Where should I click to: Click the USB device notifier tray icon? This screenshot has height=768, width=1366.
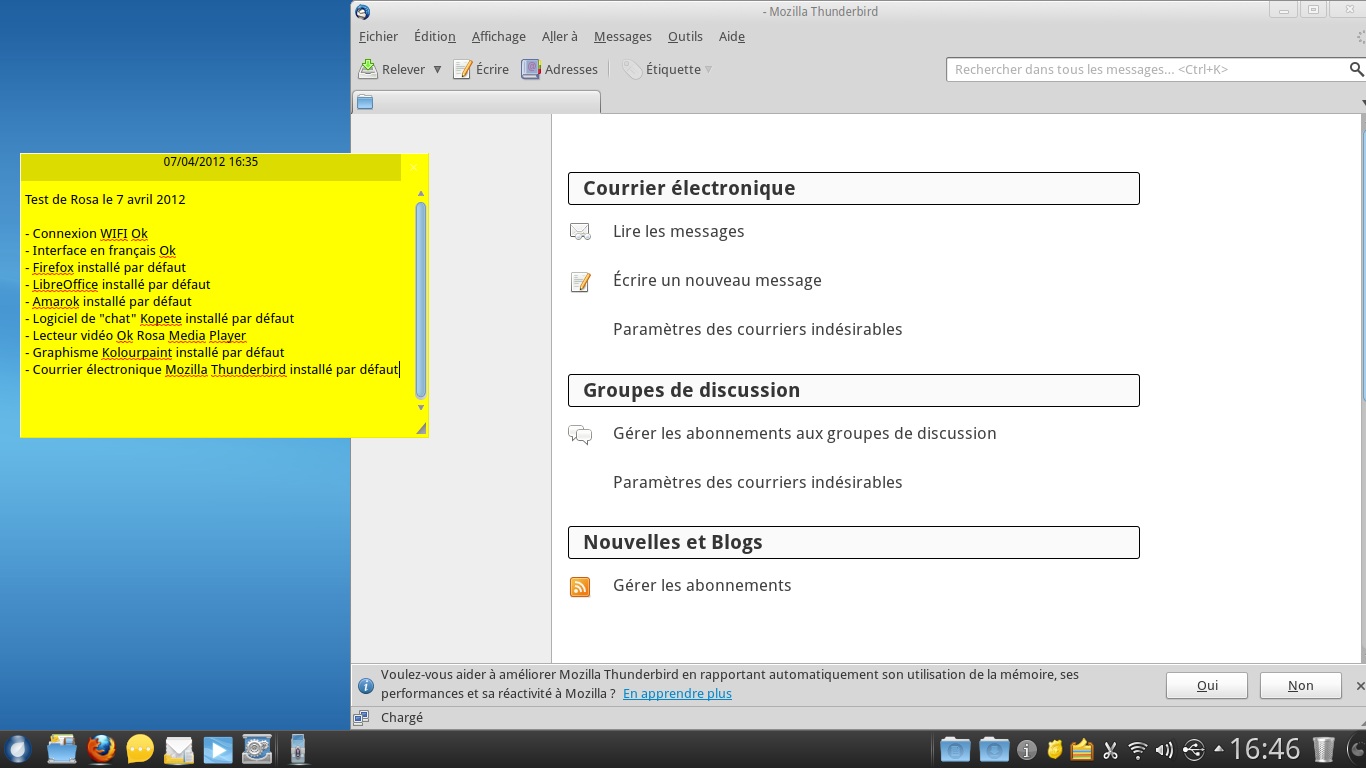pos(1193,750)
